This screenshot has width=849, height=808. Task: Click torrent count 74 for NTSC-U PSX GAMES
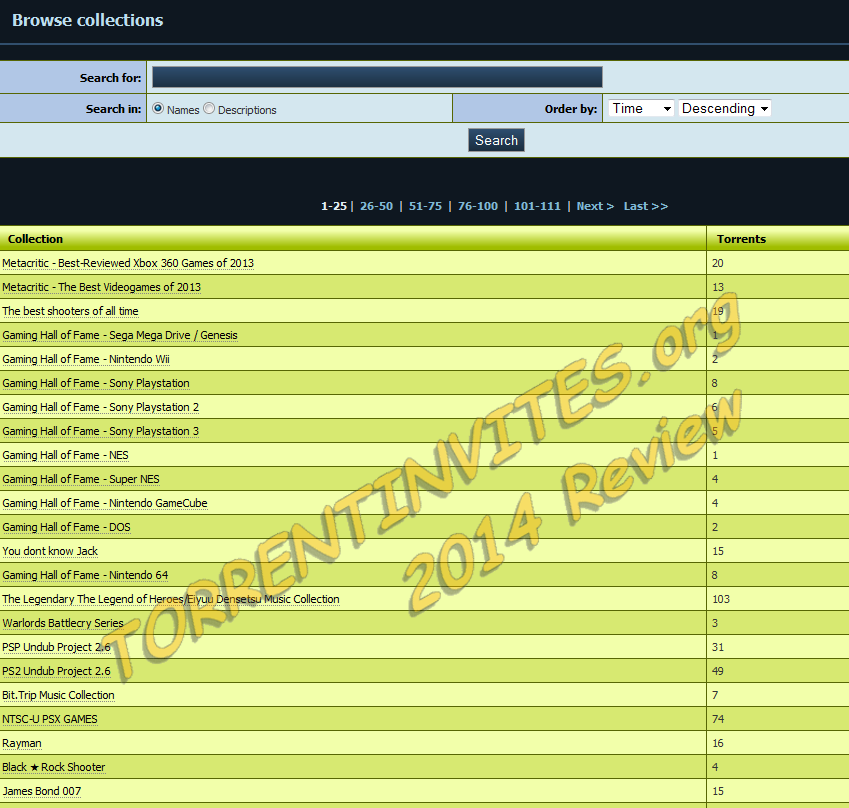click(x=717, y=719)
